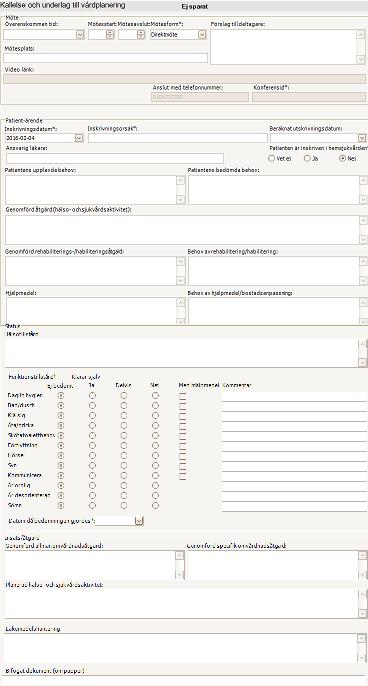Click the large Status text area
The height and width of the screenshot is (686, 368).
pos(181,353)
